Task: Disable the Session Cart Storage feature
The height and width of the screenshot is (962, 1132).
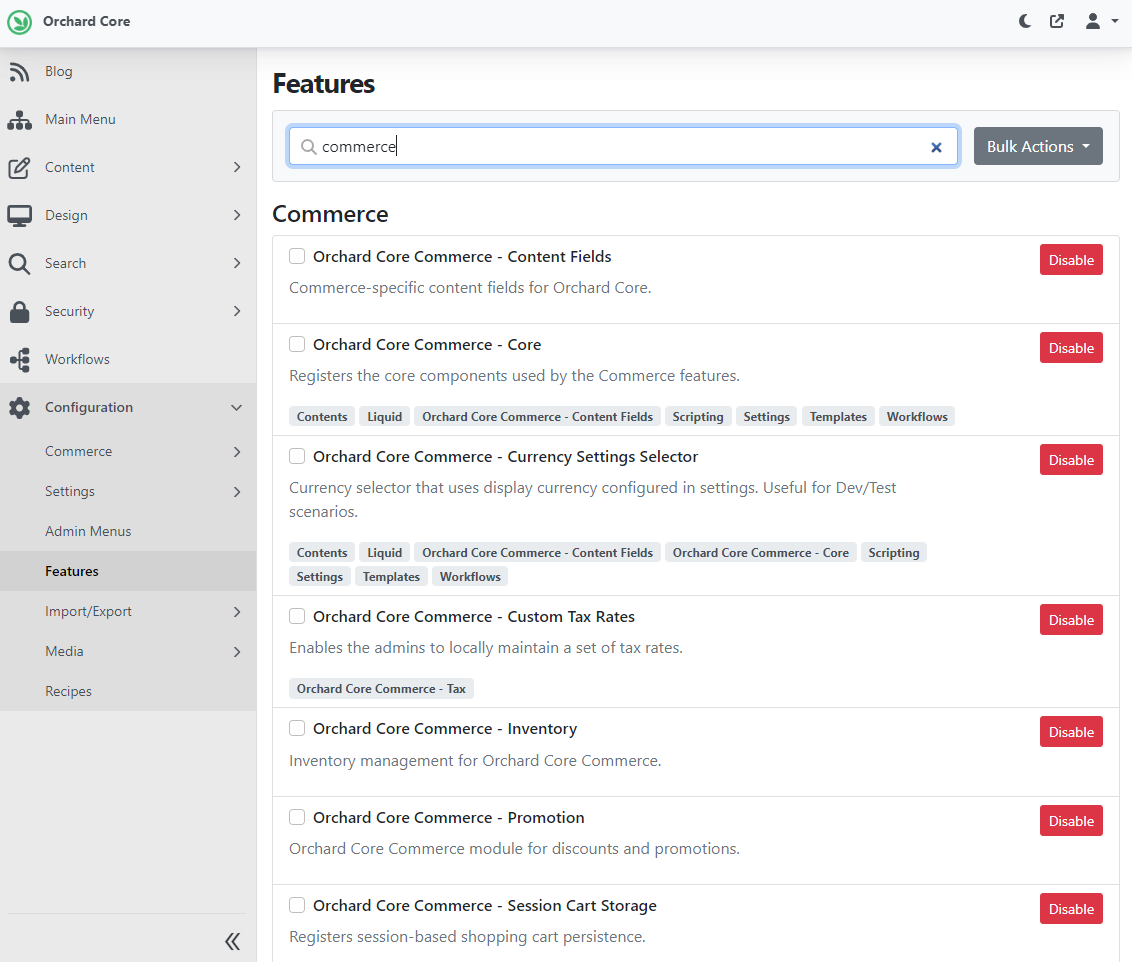Action: coord(1071,909)
